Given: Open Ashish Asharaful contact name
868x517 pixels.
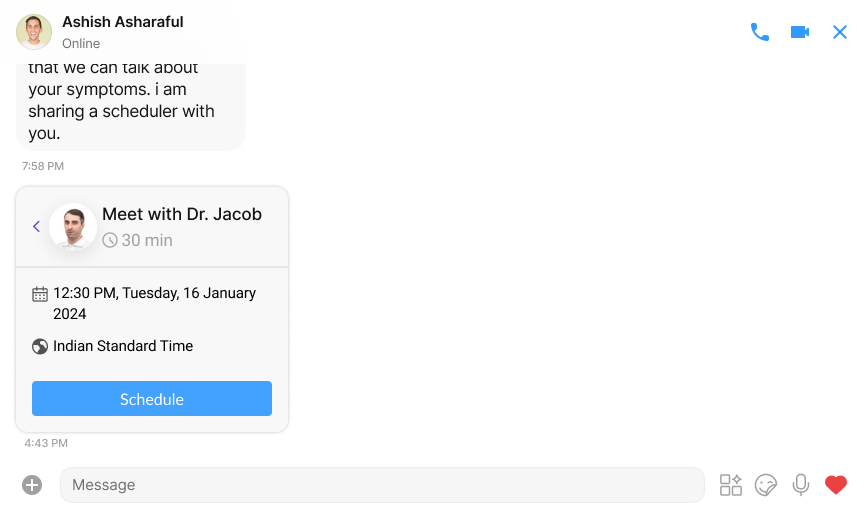Looking at the screenshot, I should point(122,22).
